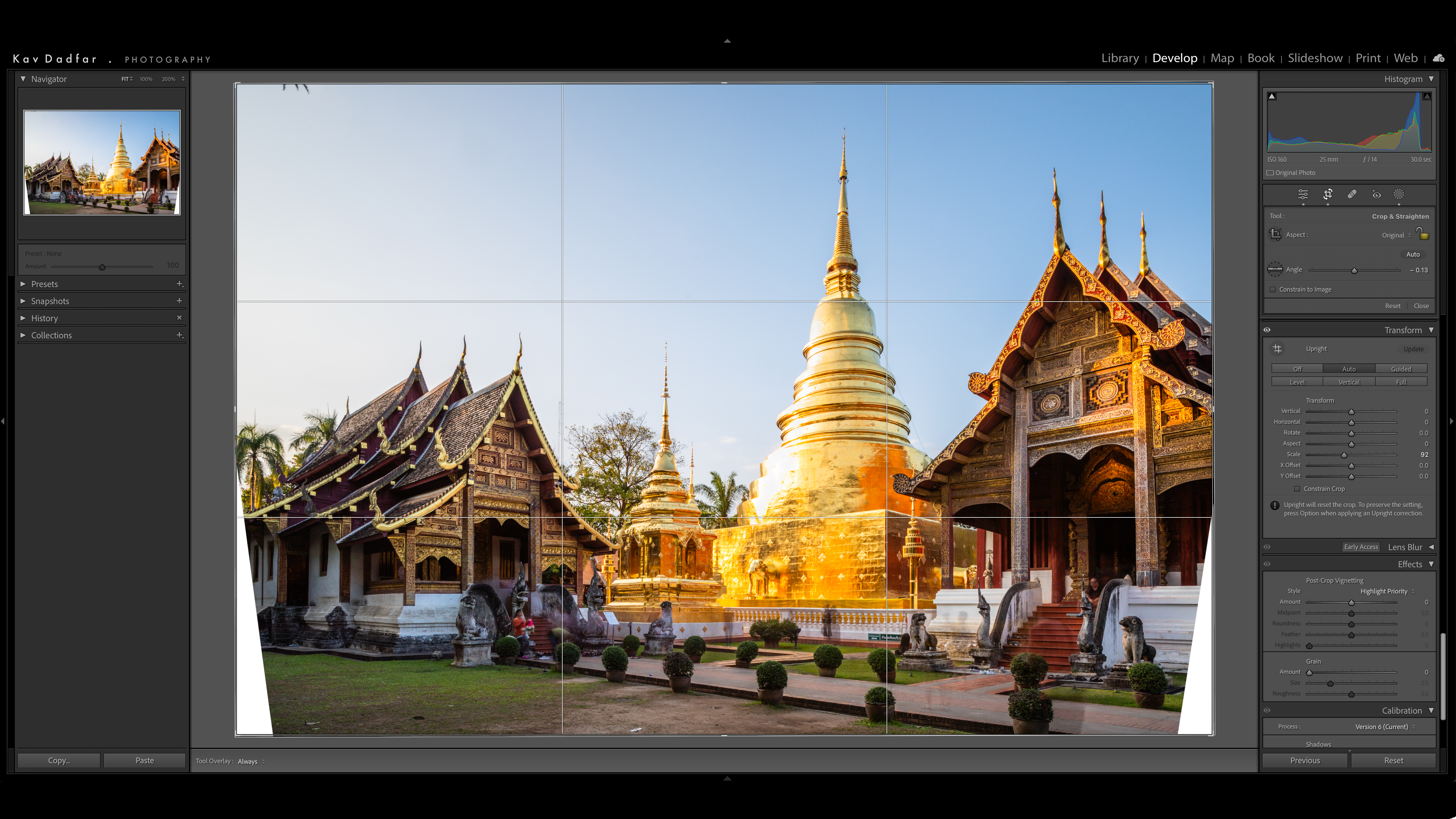Click the Upright warning exclamation icon
The image size is (1456, 819).
coord(1275,505)
